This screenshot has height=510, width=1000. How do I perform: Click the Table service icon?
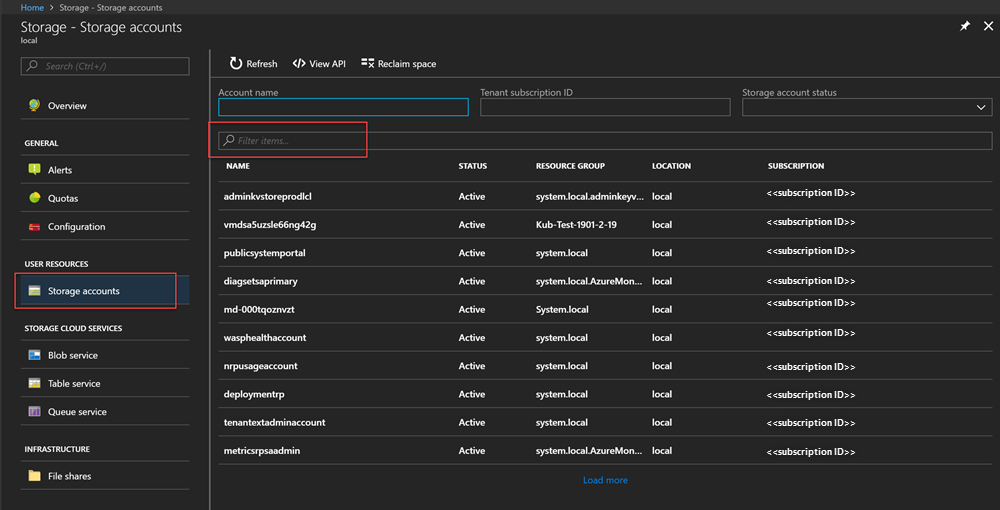[34, 383]
